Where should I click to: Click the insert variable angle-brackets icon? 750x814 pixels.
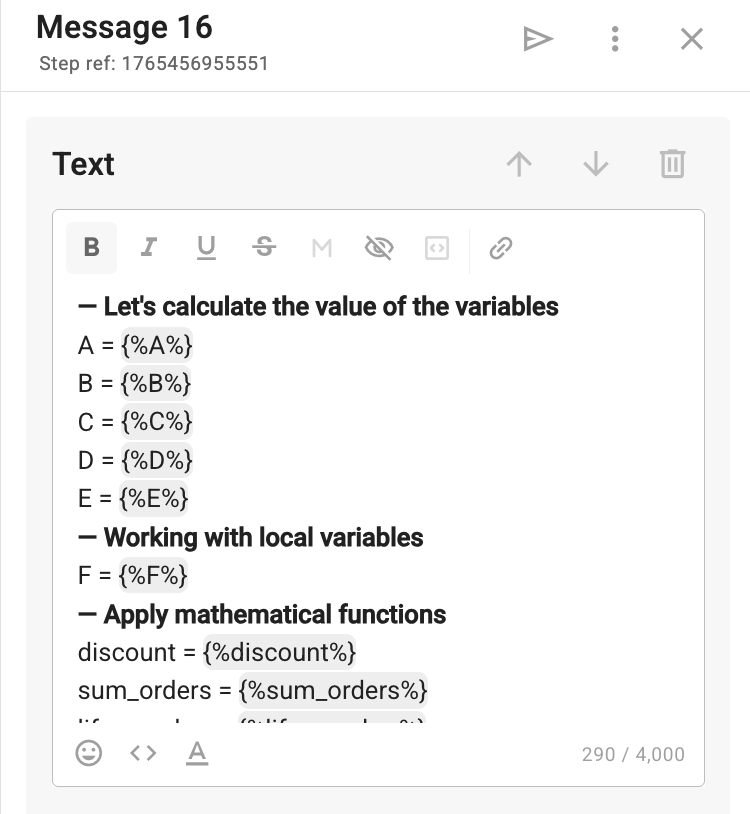143,753
